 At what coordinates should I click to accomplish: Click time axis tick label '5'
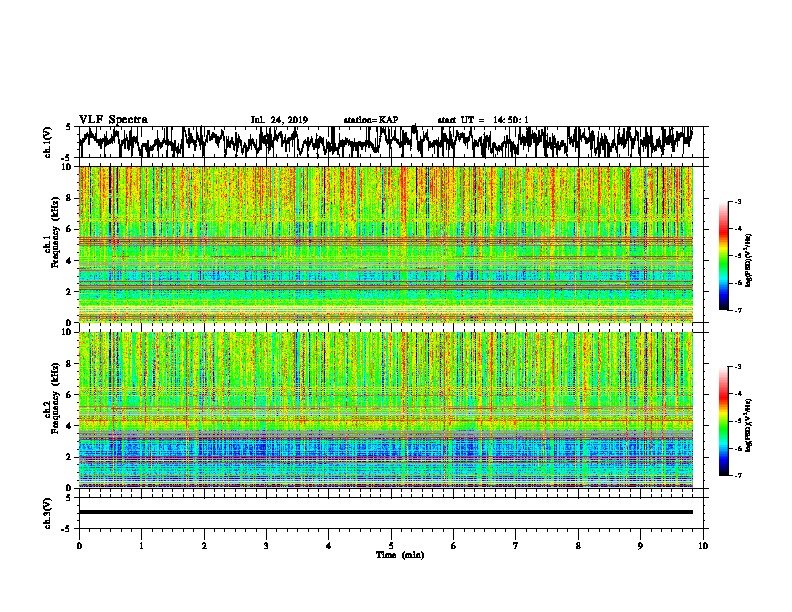click(x=391, y=546)
